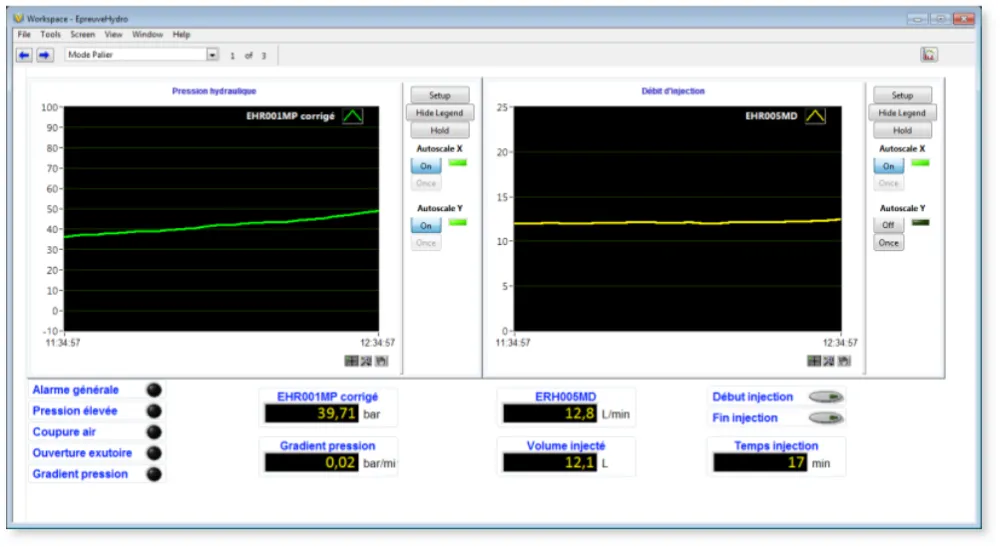
Task: Click Hold for Pression hydraulique graph
Action: pos(439,130)
